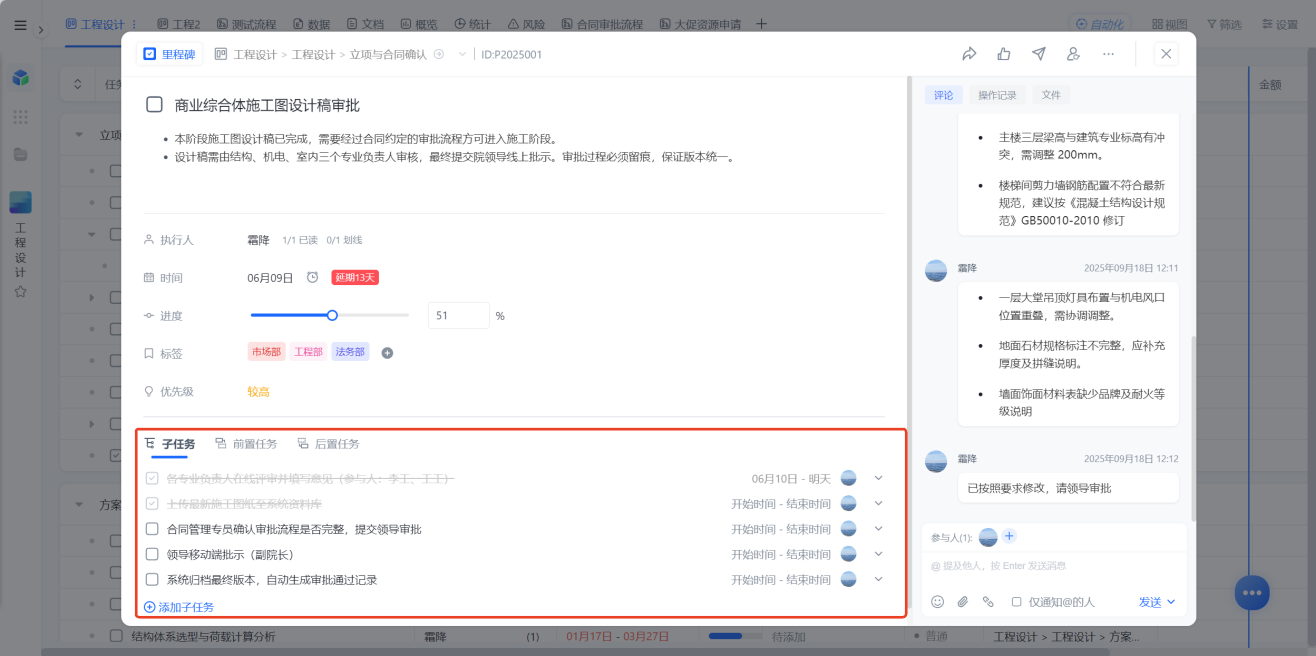This screenshot has height=656, width=1316.
Task: Expand the 各专业负责人在线评审 subtask chevron
Action: (x=878, y=478)
